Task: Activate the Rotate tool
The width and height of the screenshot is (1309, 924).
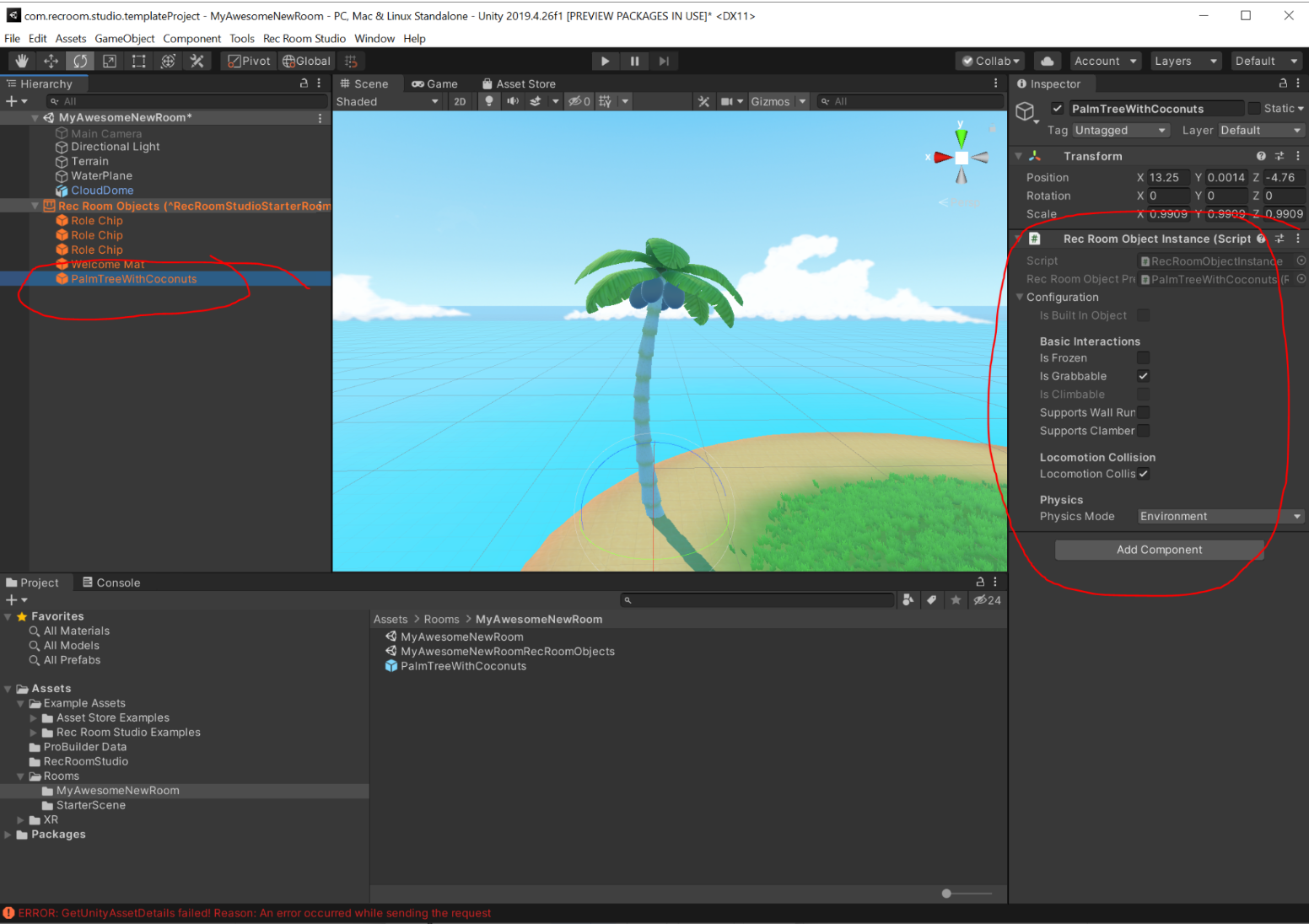Action: 80,61
